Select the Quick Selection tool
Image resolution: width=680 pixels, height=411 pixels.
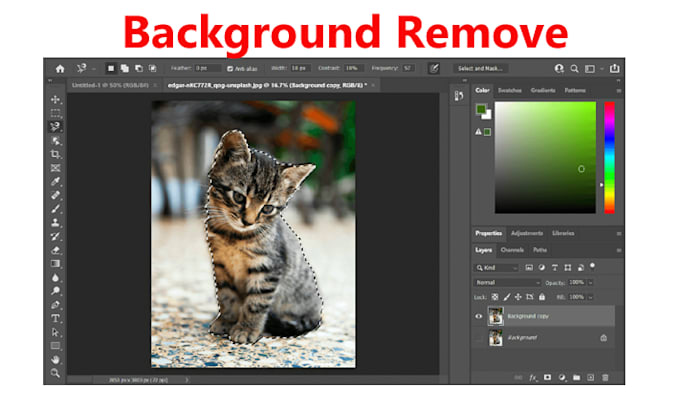pyautogui.click(x=55, y=140)
